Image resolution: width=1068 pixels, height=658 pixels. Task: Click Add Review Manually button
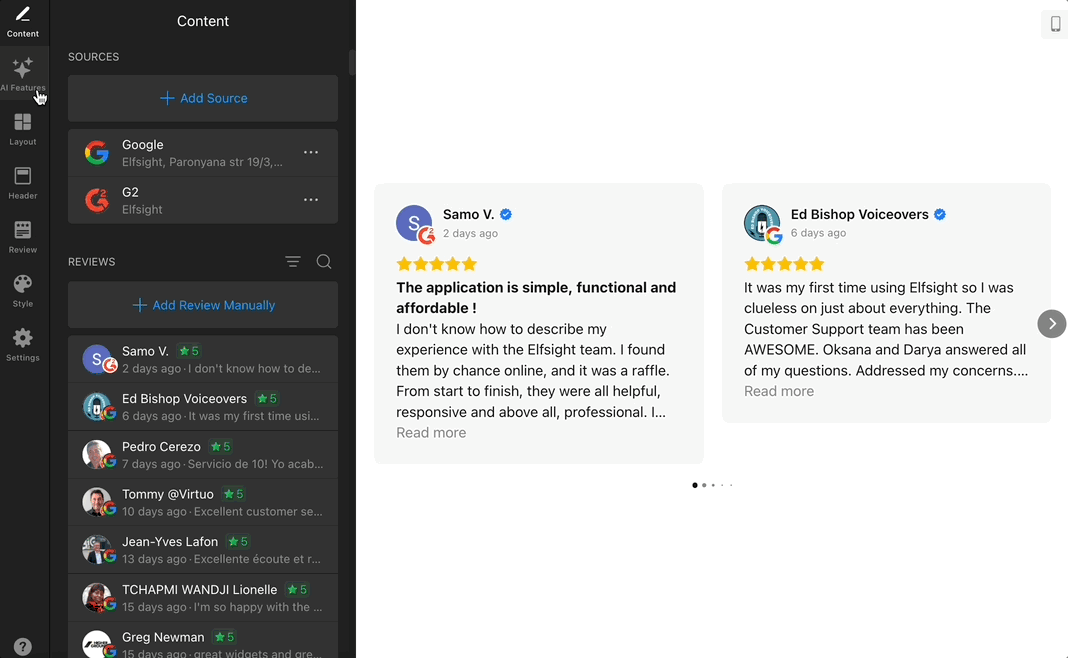point(203,305)
